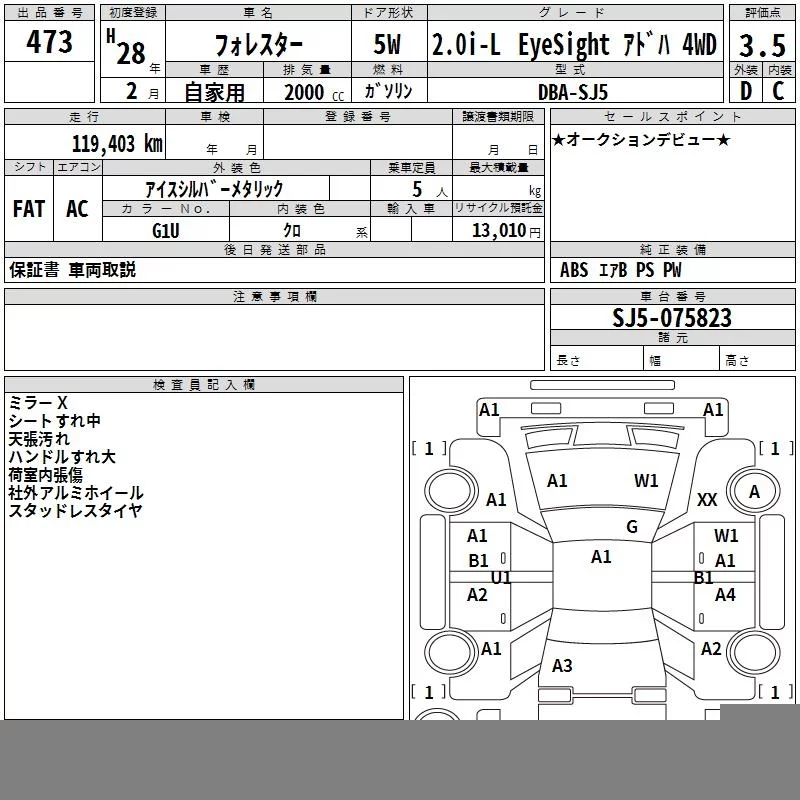This screenshot has height=800, width=800.
Task: Click the "リサイクル預託金" header
Action: click(498, 208)
